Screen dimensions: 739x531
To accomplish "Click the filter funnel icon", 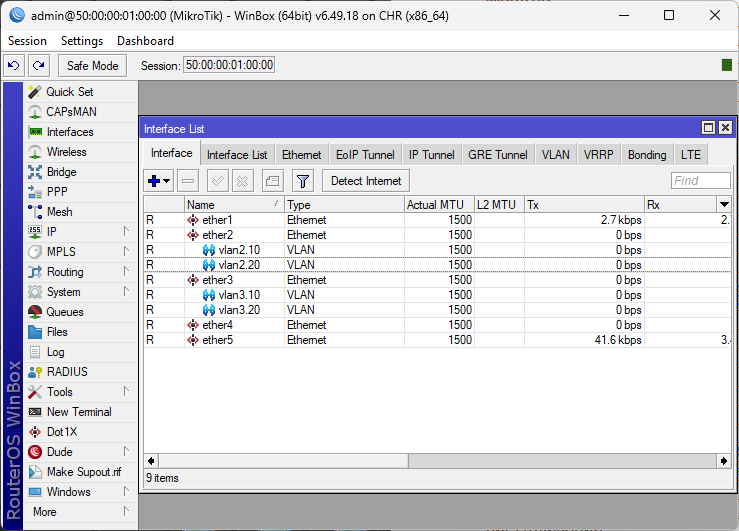I will tap(303, 181).
